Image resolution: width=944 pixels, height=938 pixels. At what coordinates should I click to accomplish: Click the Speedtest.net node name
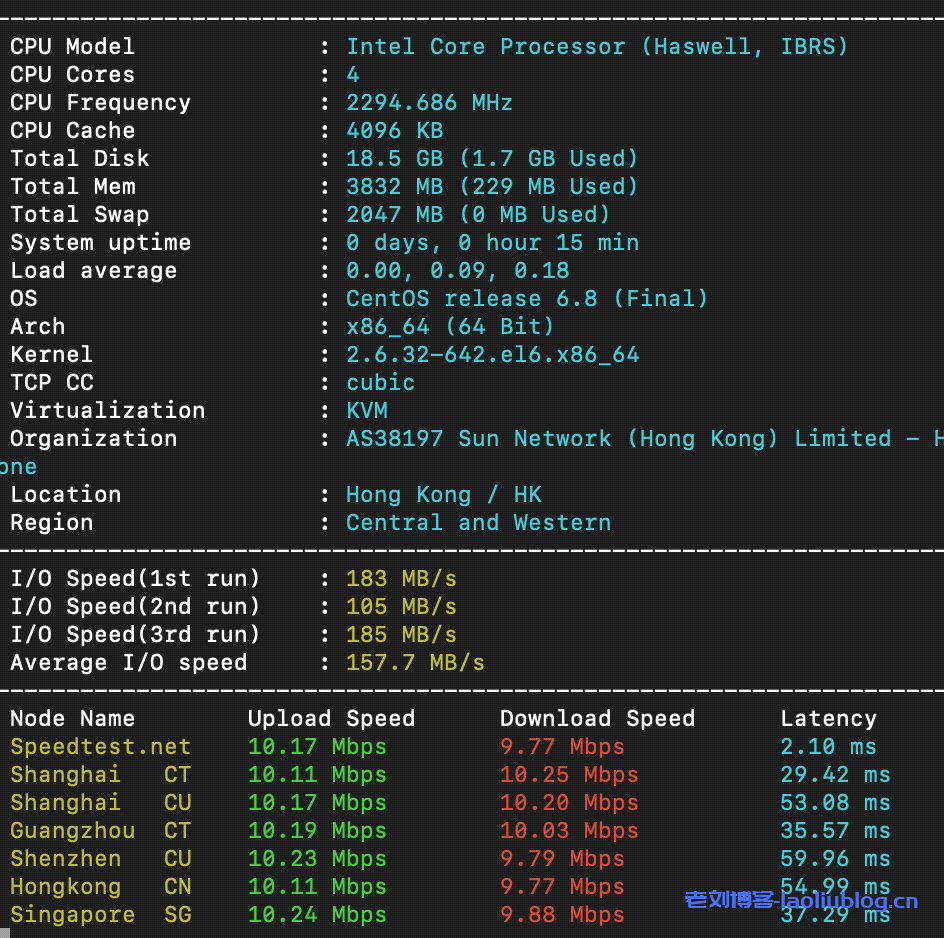pos(100,747)
